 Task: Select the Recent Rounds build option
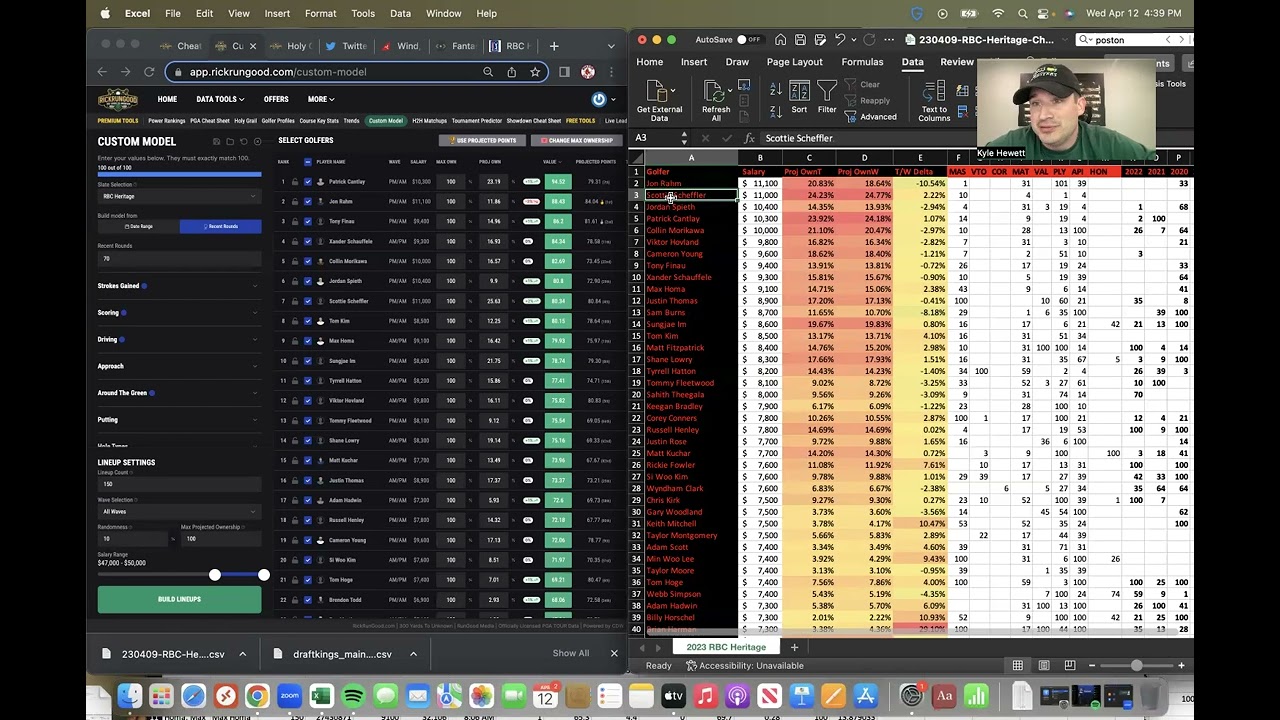(220, 227)
